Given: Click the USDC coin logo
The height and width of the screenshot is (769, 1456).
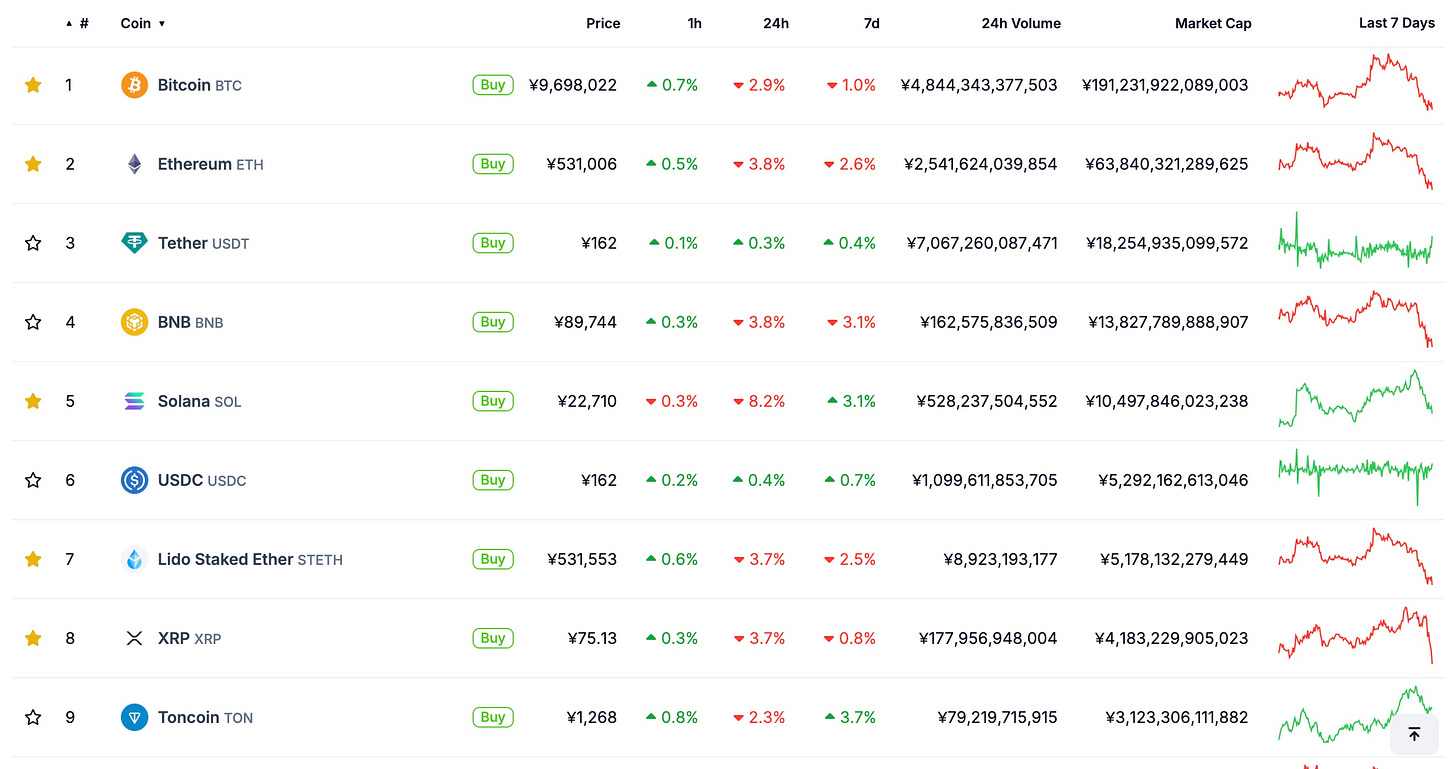Looking at the screenshot, I should (134, 480).
